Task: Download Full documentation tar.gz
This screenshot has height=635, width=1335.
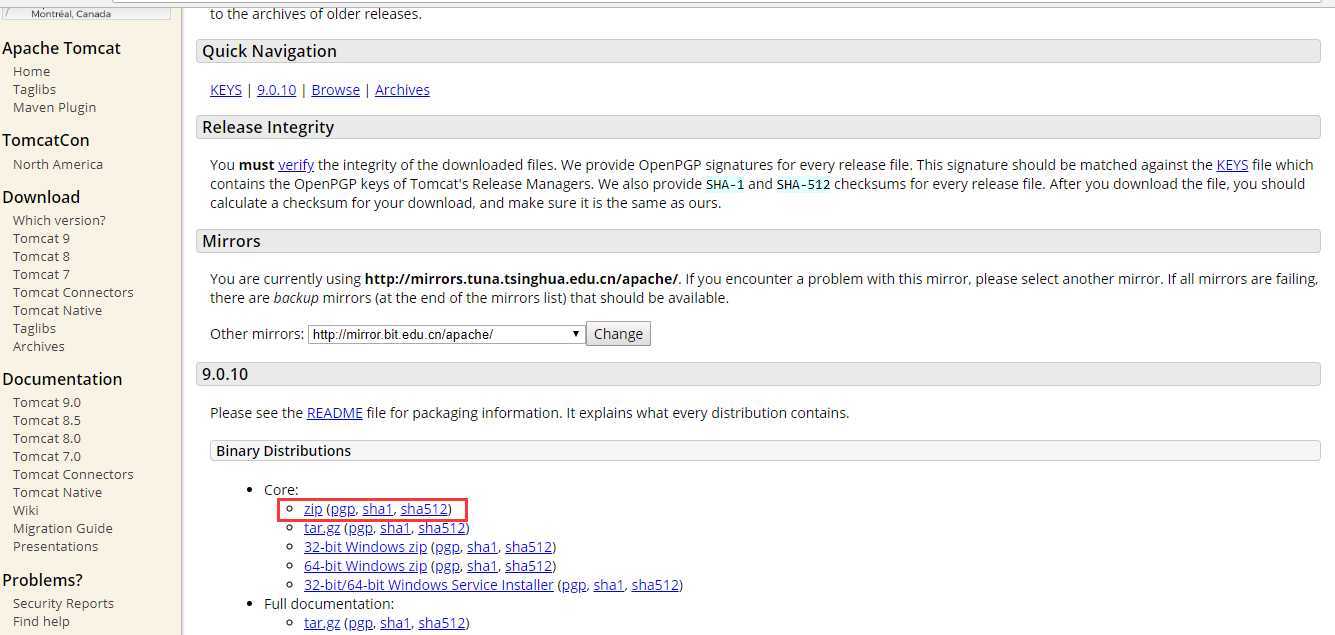Action: click(x=322, y=623)
